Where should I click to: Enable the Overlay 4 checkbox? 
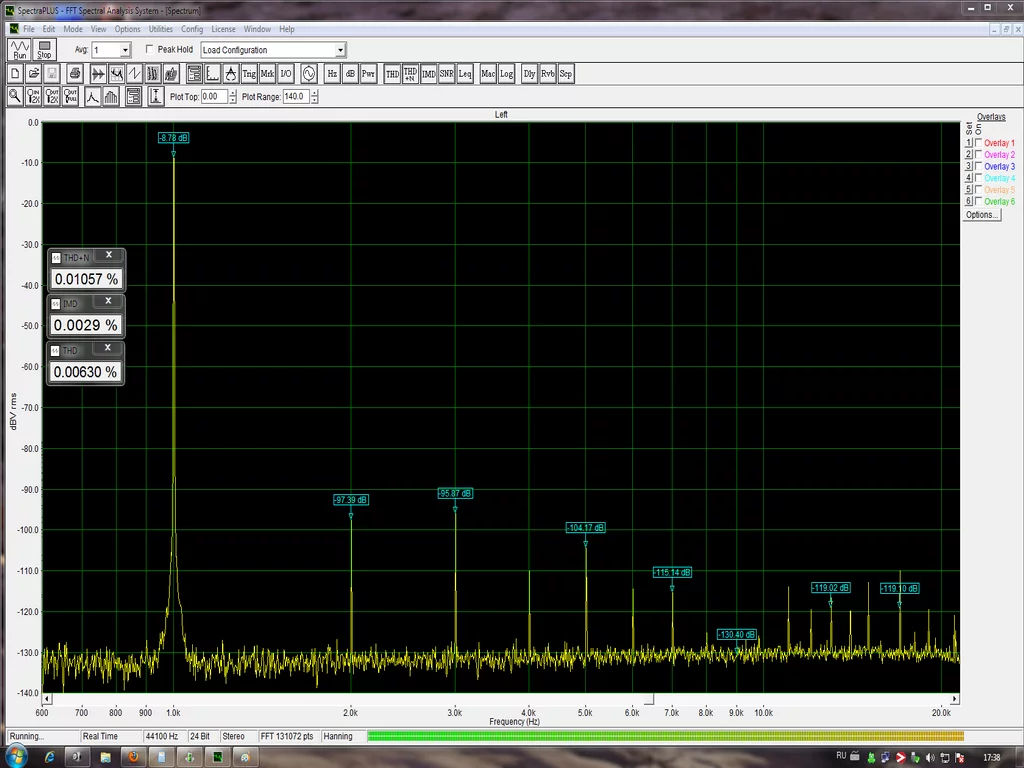[x=978, y=178]
